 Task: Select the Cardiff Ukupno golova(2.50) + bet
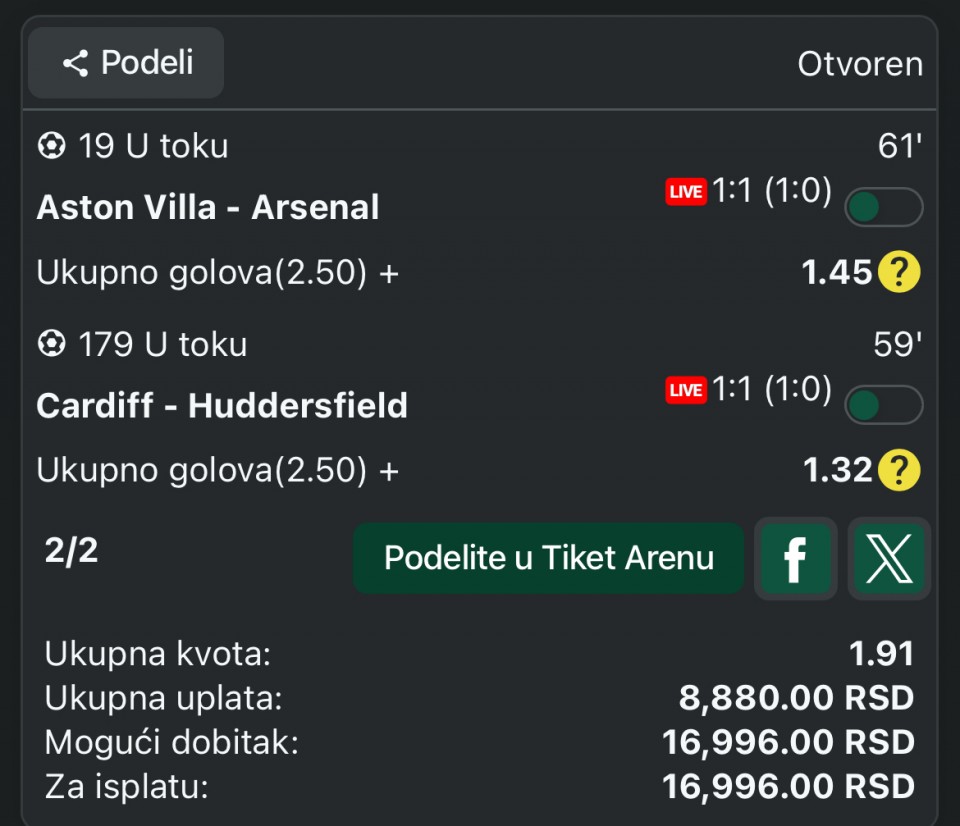[217, 470]
